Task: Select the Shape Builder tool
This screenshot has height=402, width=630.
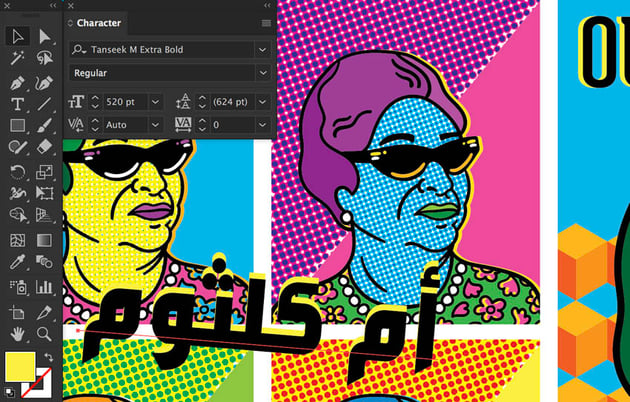Action: (x=17, y=214)
